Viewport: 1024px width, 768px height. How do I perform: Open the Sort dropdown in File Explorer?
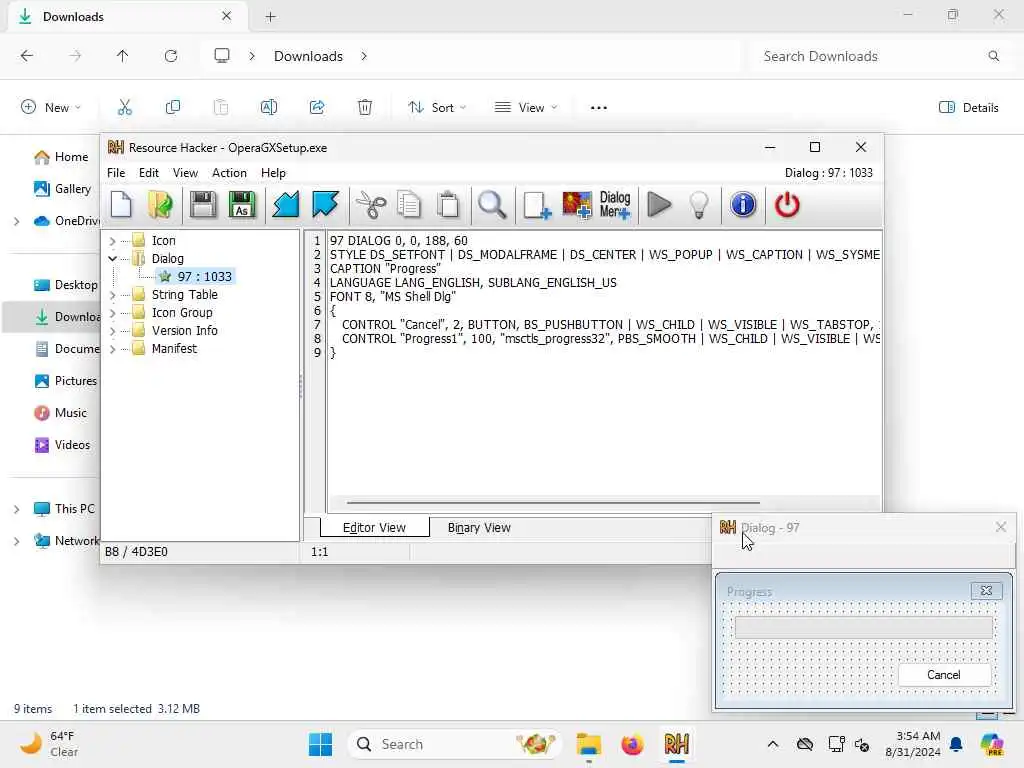coord(437,108)
